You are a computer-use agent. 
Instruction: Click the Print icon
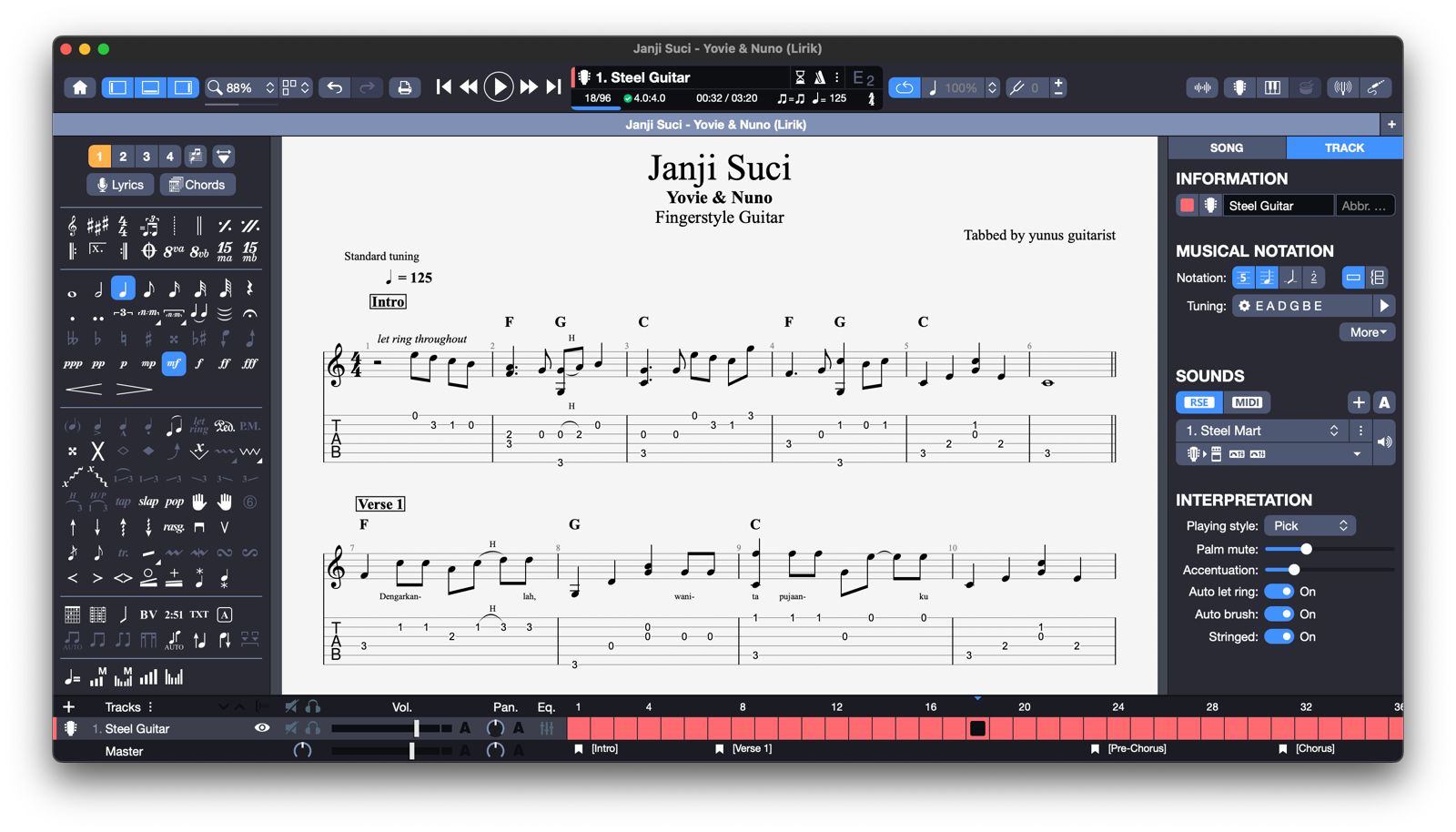[x=404, y=87]
